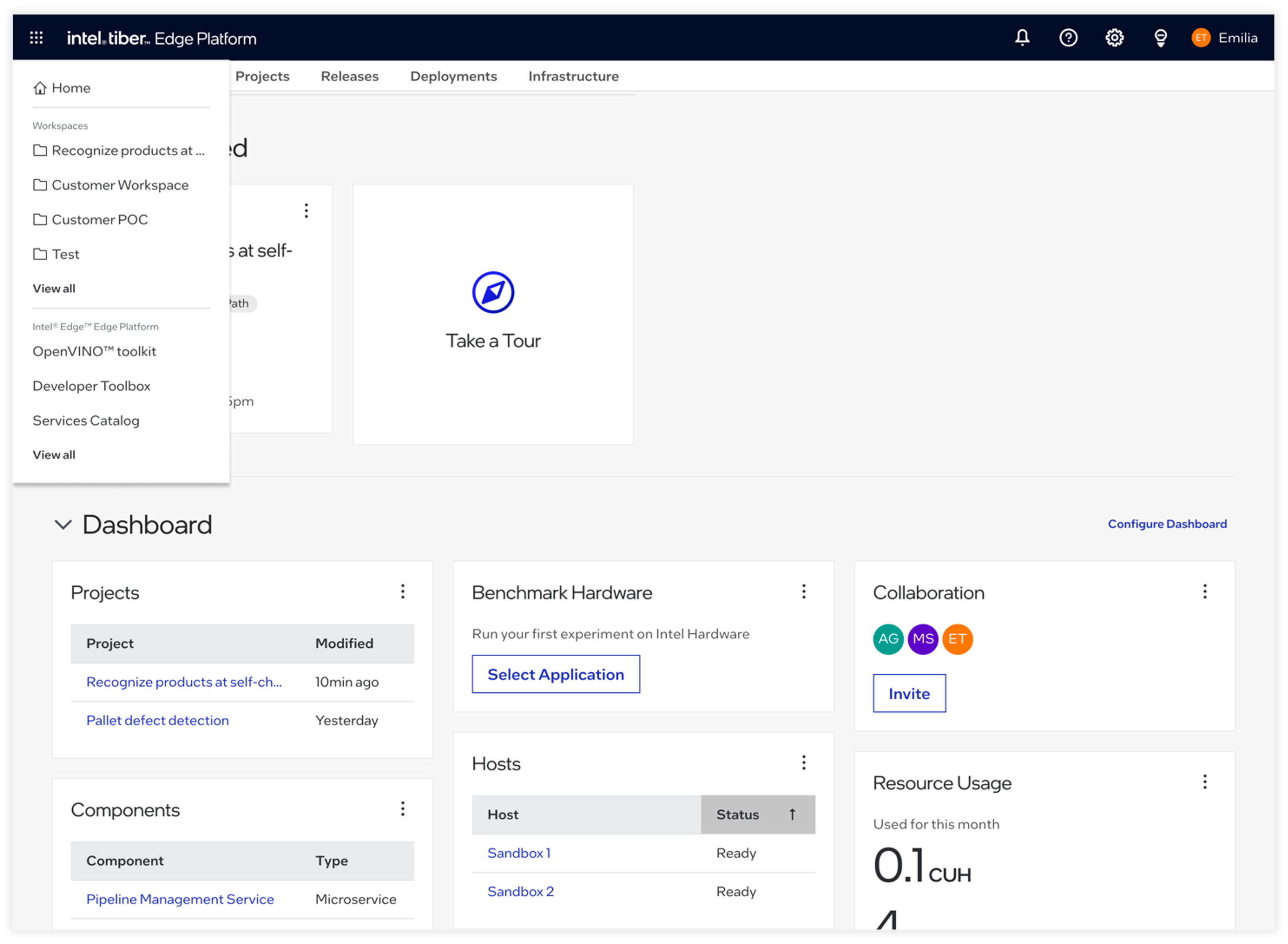This screenshot has width=1288, height=944.
Task: Click the Status sort arrow in Hosts
Action: click(792, 814)
